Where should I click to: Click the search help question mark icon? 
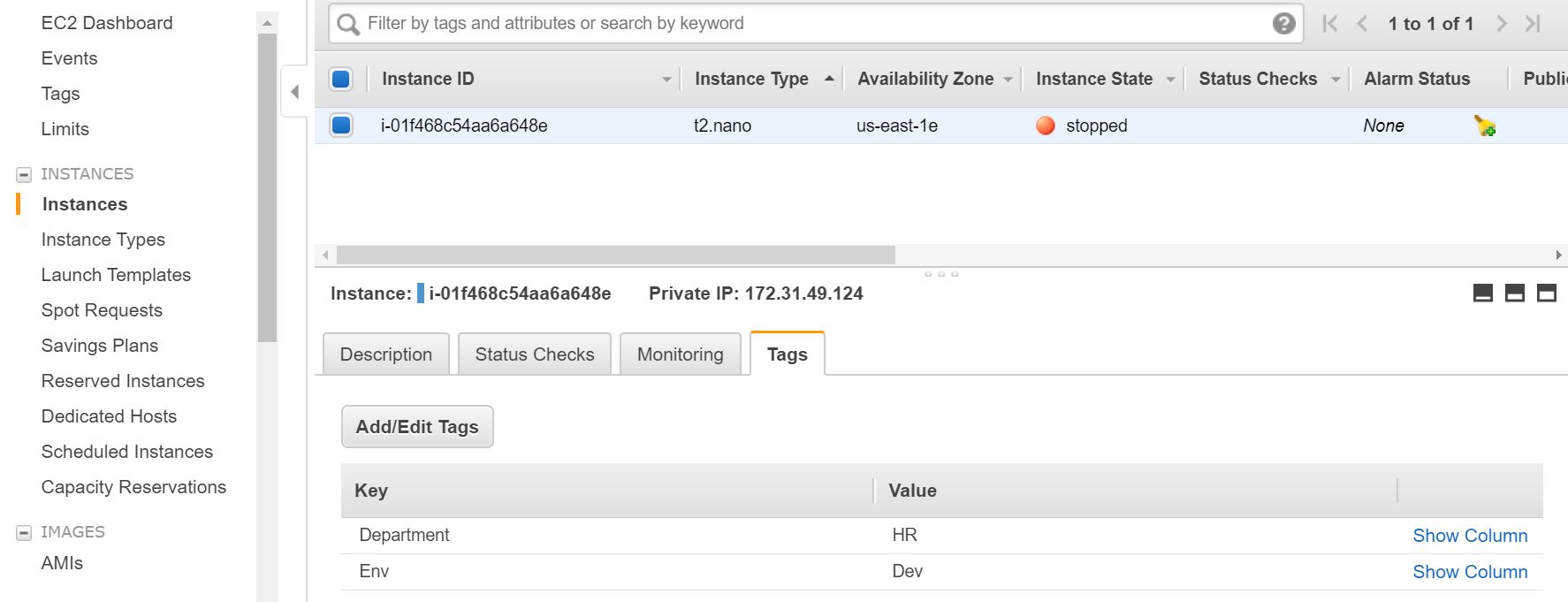click(1283, 24)
